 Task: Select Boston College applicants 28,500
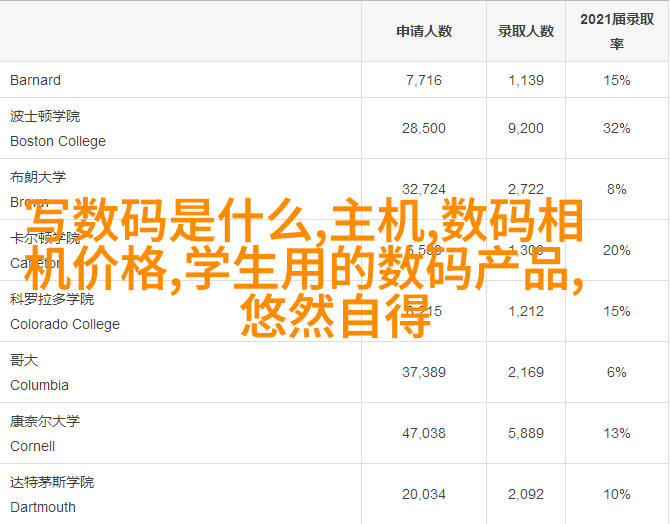pos(424,128)
